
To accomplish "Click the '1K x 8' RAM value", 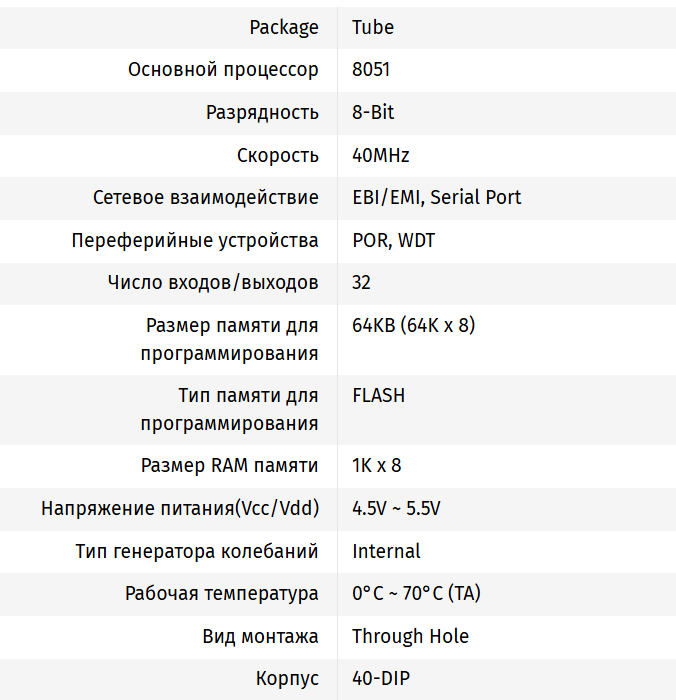I will 377,465.
